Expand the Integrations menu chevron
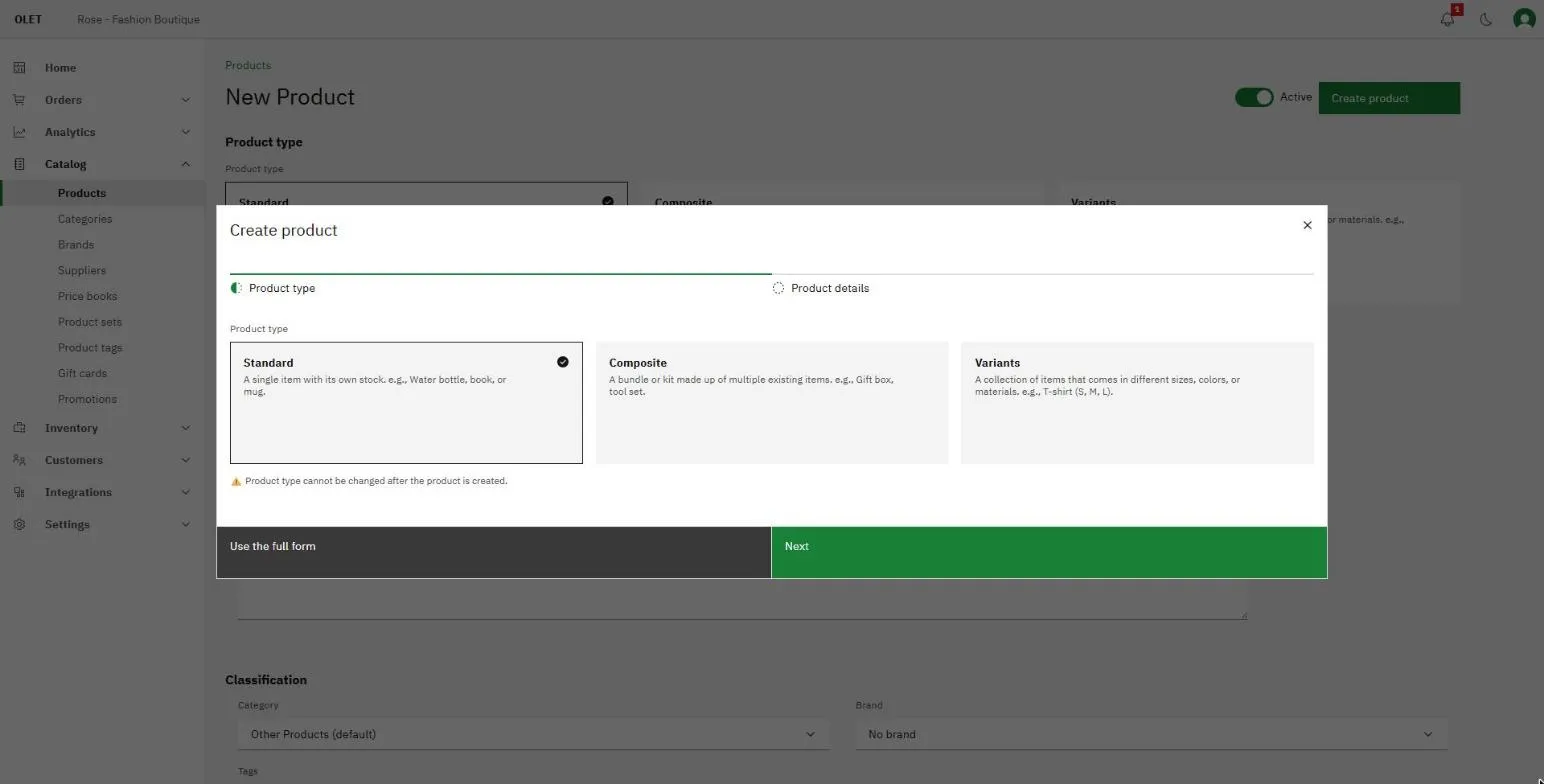Screen dimensions: 1544x784 click(x=185, y=492)
